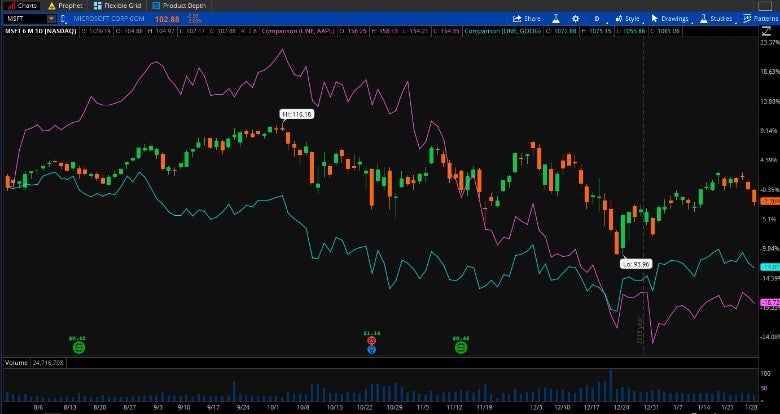Click the orange MSFT value tag on price axis

tap(770, 201)
